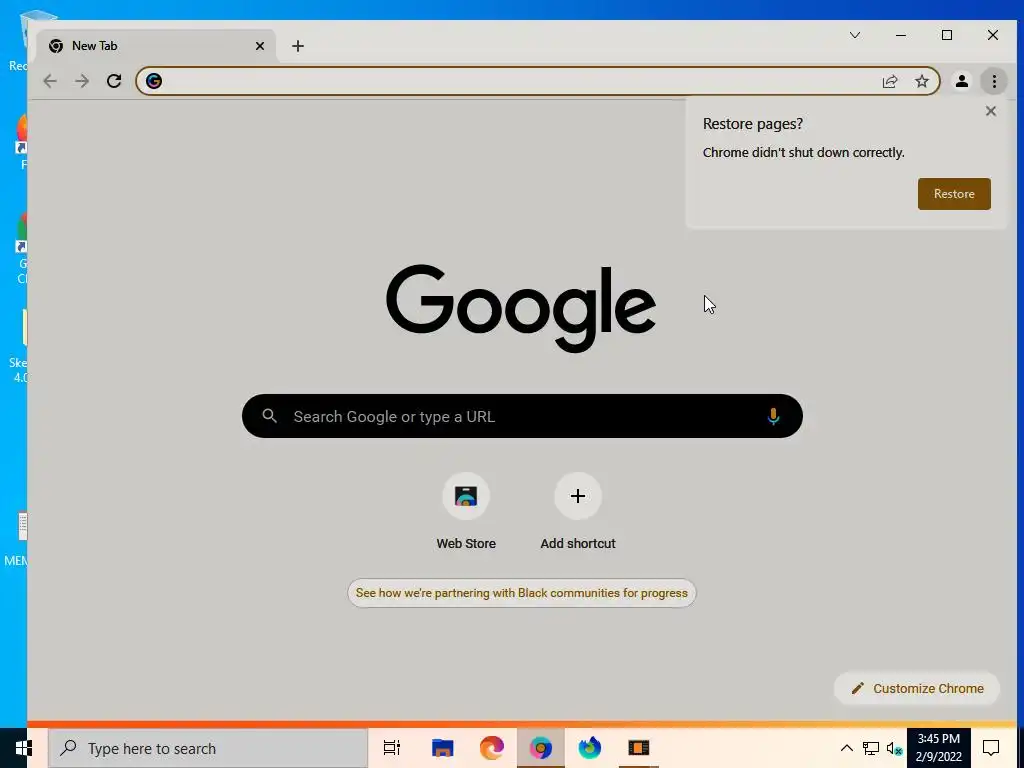Open Task View on the taskbar
The width and height of the screenshot is (1024, 768).
pyautogui.click(x=392, y=748)
